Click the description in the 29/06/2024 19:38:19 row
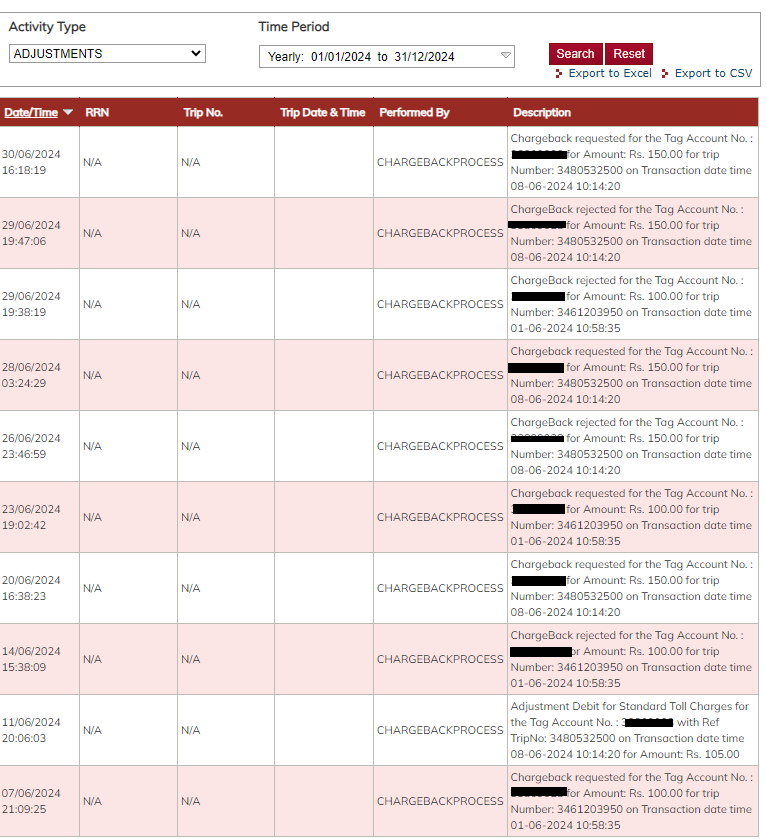Viewport: 766px width, 839px height. [631, 304]
